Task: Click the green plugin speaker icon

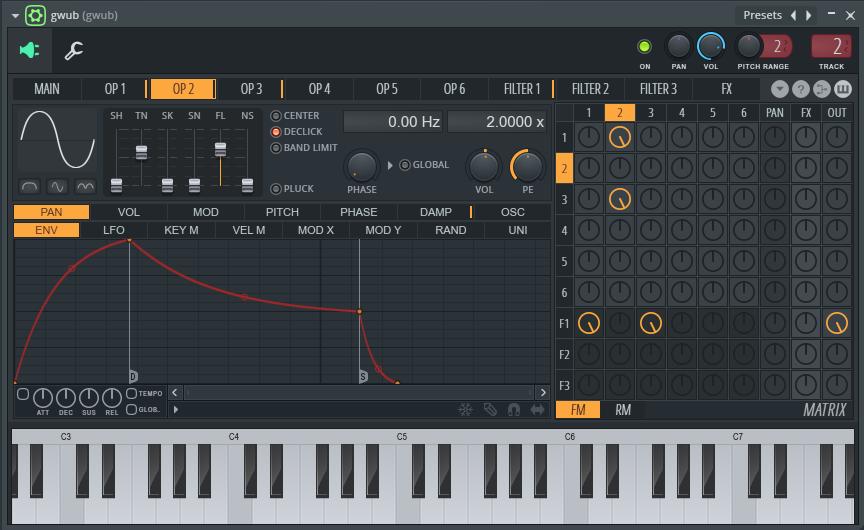Action: (x=30, y=50)
